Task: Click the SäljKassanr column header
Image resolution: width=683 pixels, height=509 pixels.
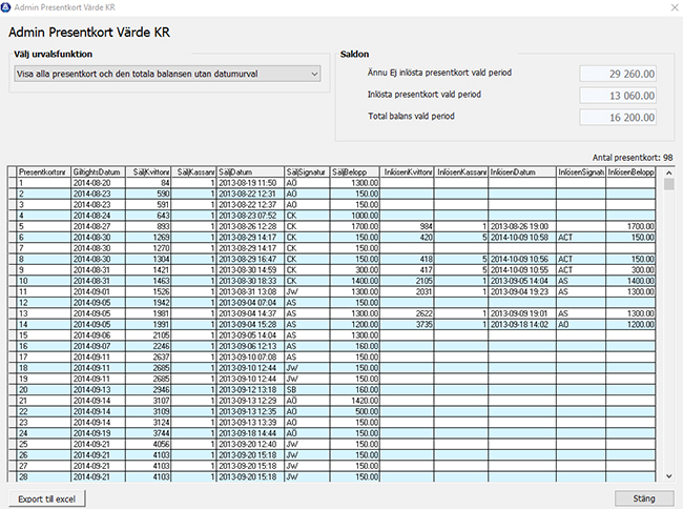Action: pyautogui.click(x=194, y=172)
